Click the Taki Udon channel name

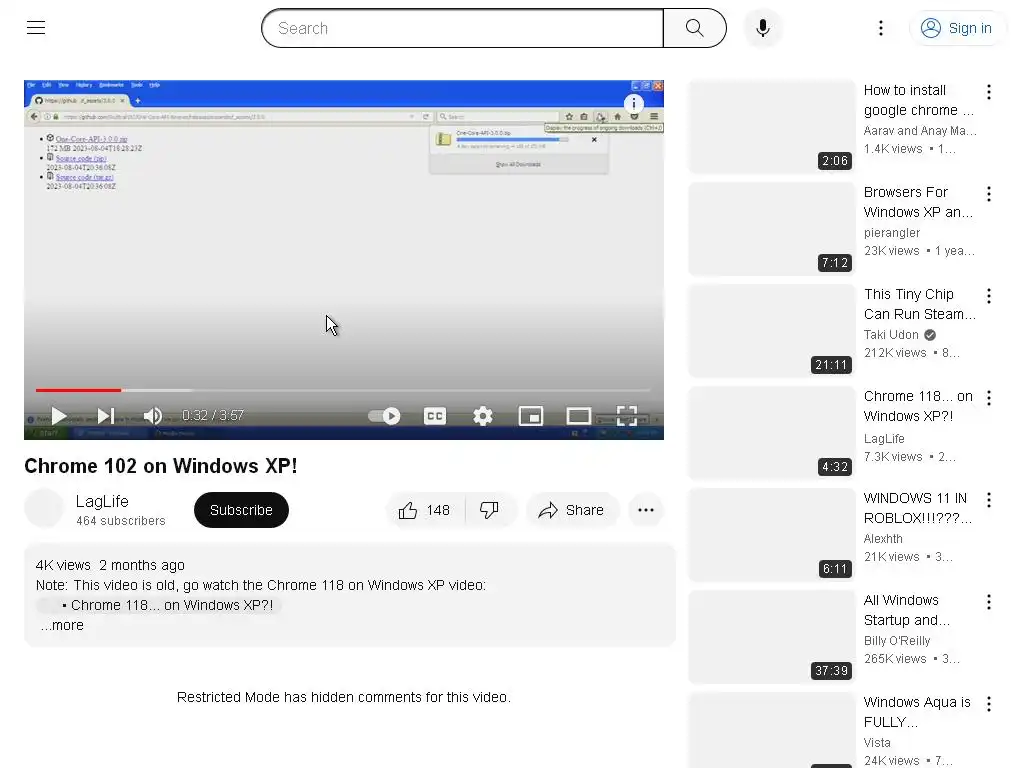891,335
